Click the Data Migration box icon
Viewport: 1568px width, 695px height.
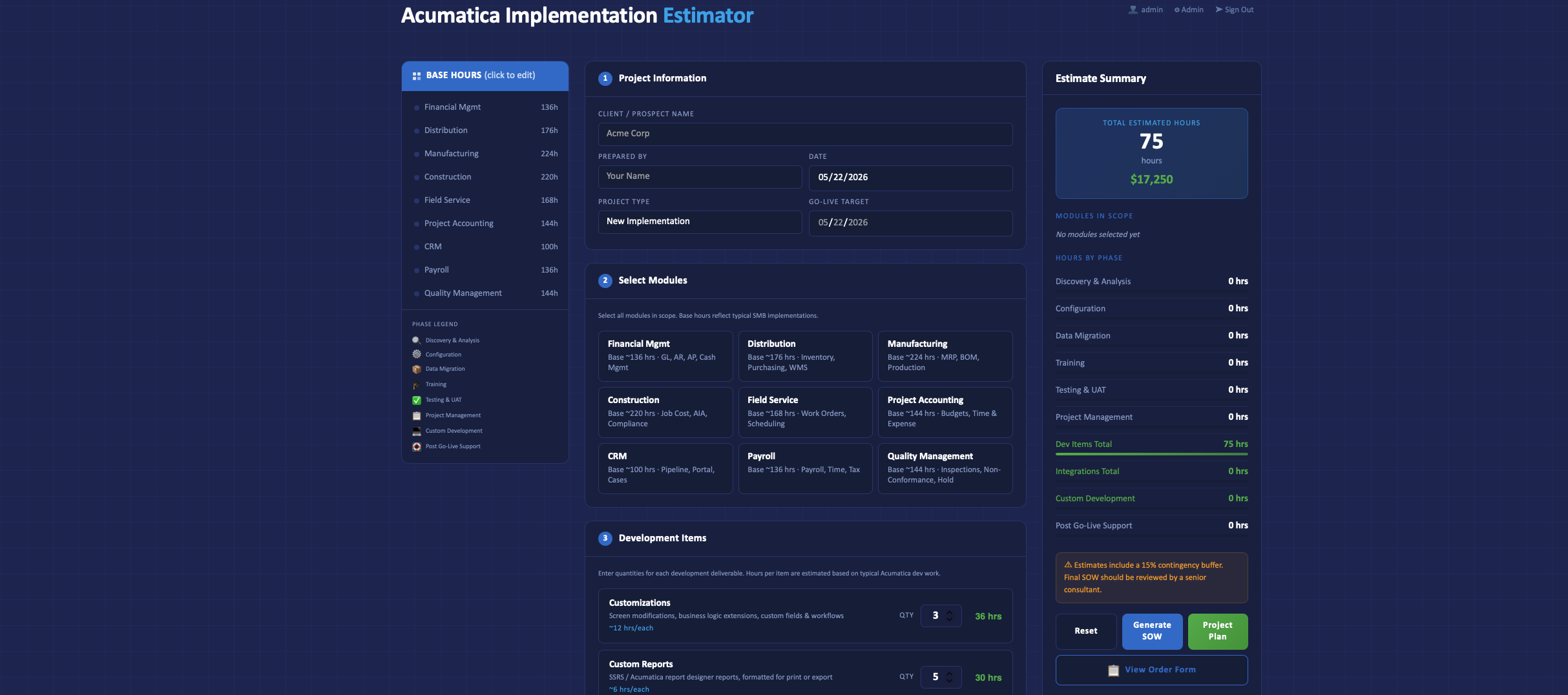[x=417, y=369]
